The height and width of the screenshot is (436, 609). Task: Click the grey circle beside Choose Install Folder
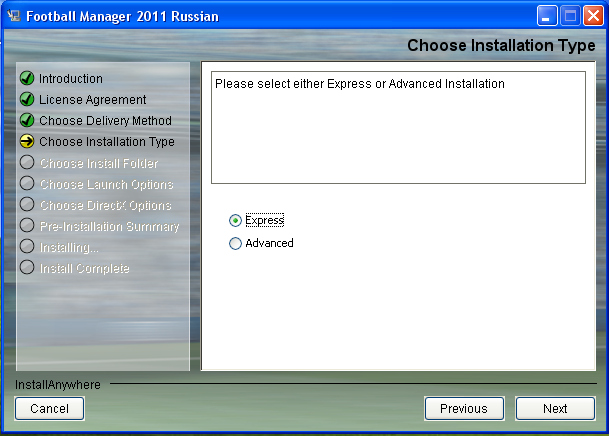[27, 162]
